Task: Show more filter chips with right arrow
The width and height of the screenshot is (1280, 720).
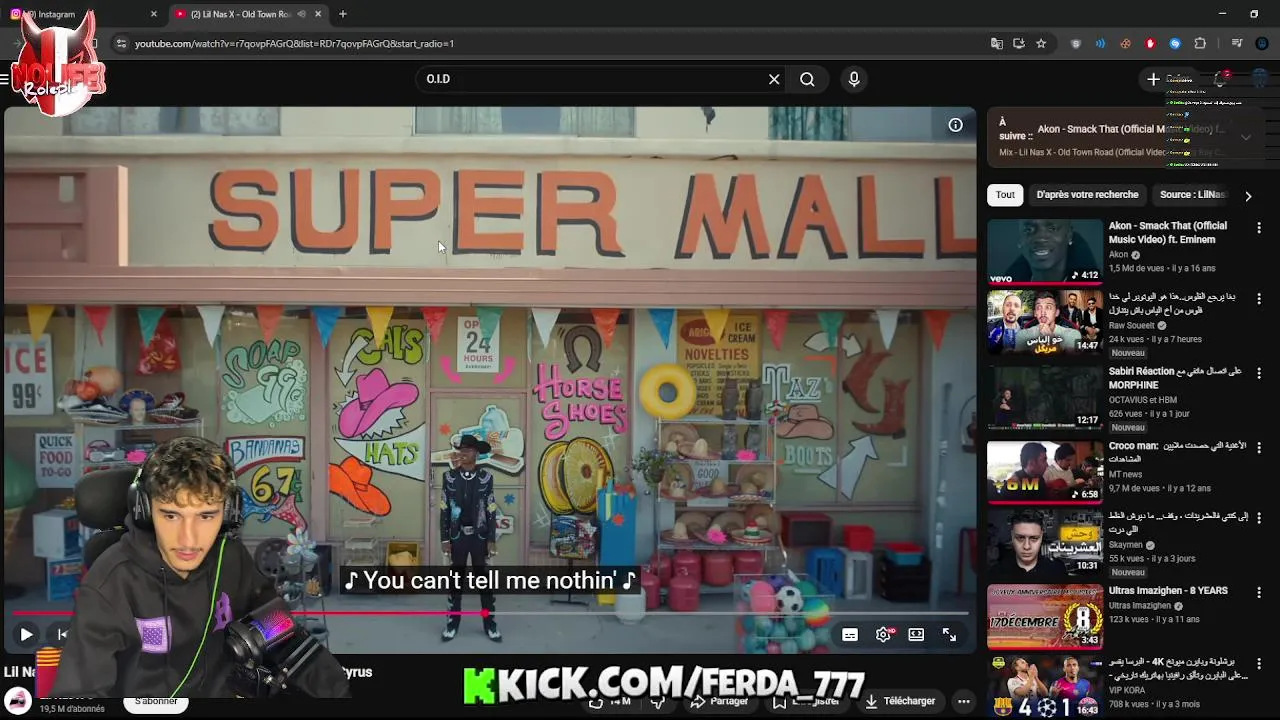Action: [1248, 196]
